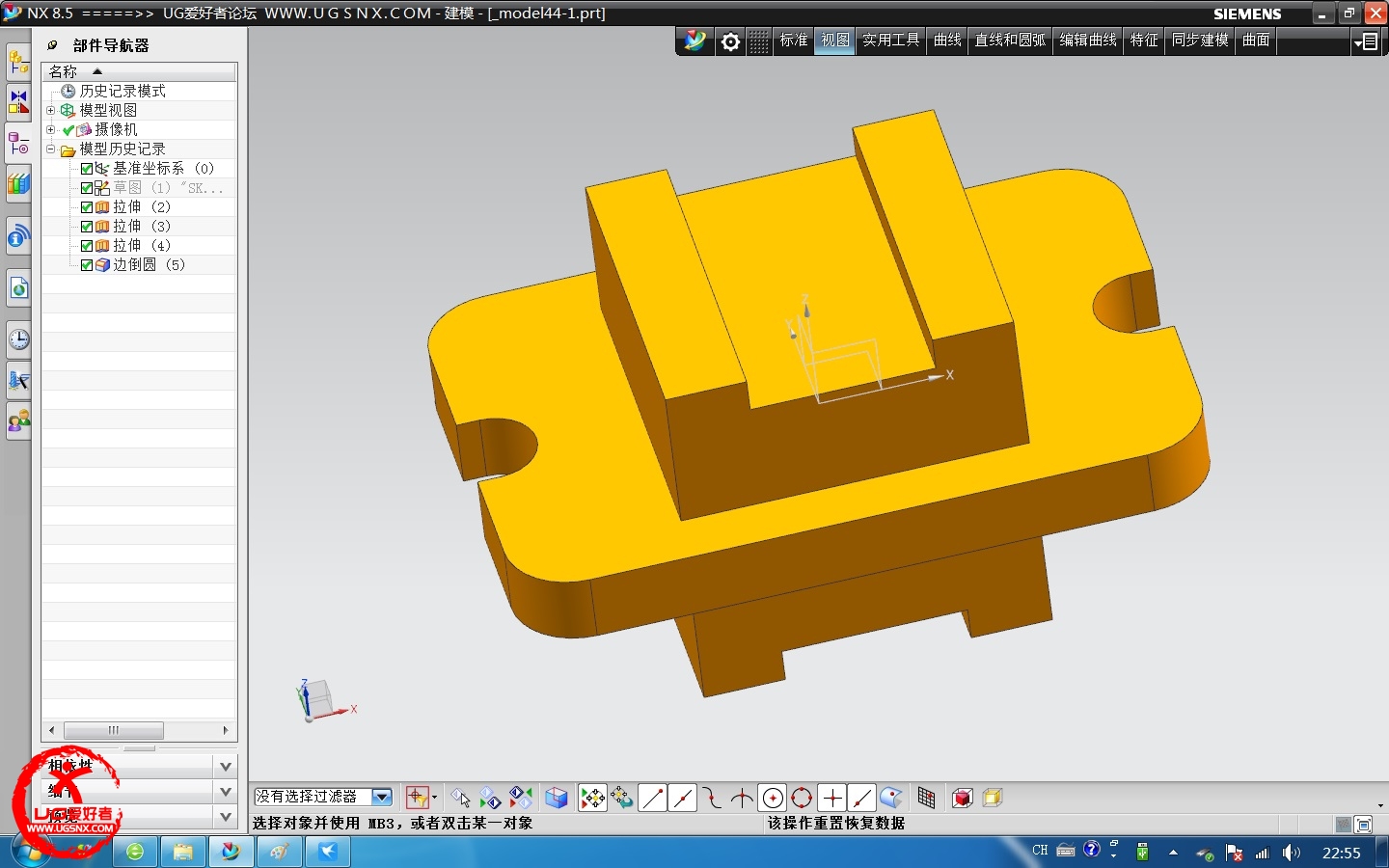Toggle the end point snap icon
This screenshot has width=1389, height=868.
[x=653, y=799]
